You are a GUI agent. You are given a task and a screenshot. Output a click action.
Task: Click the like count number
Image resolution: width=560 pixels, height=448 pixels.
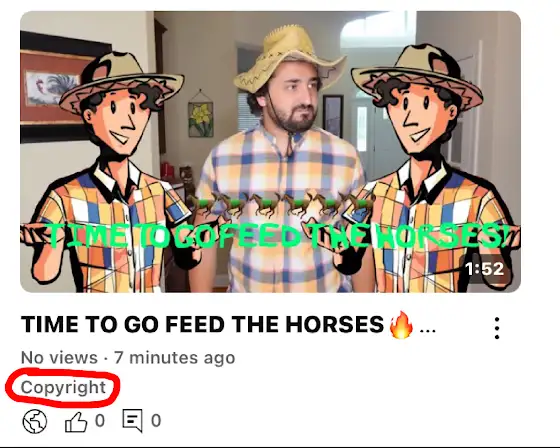[x=100, y=420]
